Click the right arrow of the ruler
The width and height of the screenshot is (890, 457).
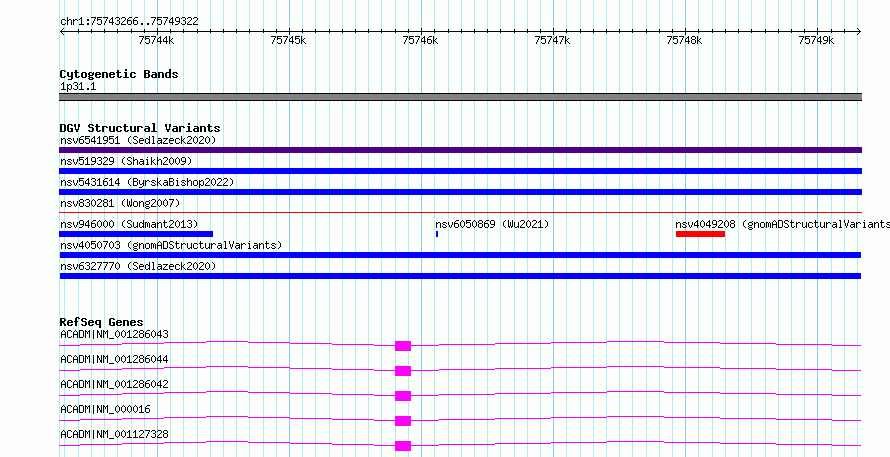click(859, 32)
